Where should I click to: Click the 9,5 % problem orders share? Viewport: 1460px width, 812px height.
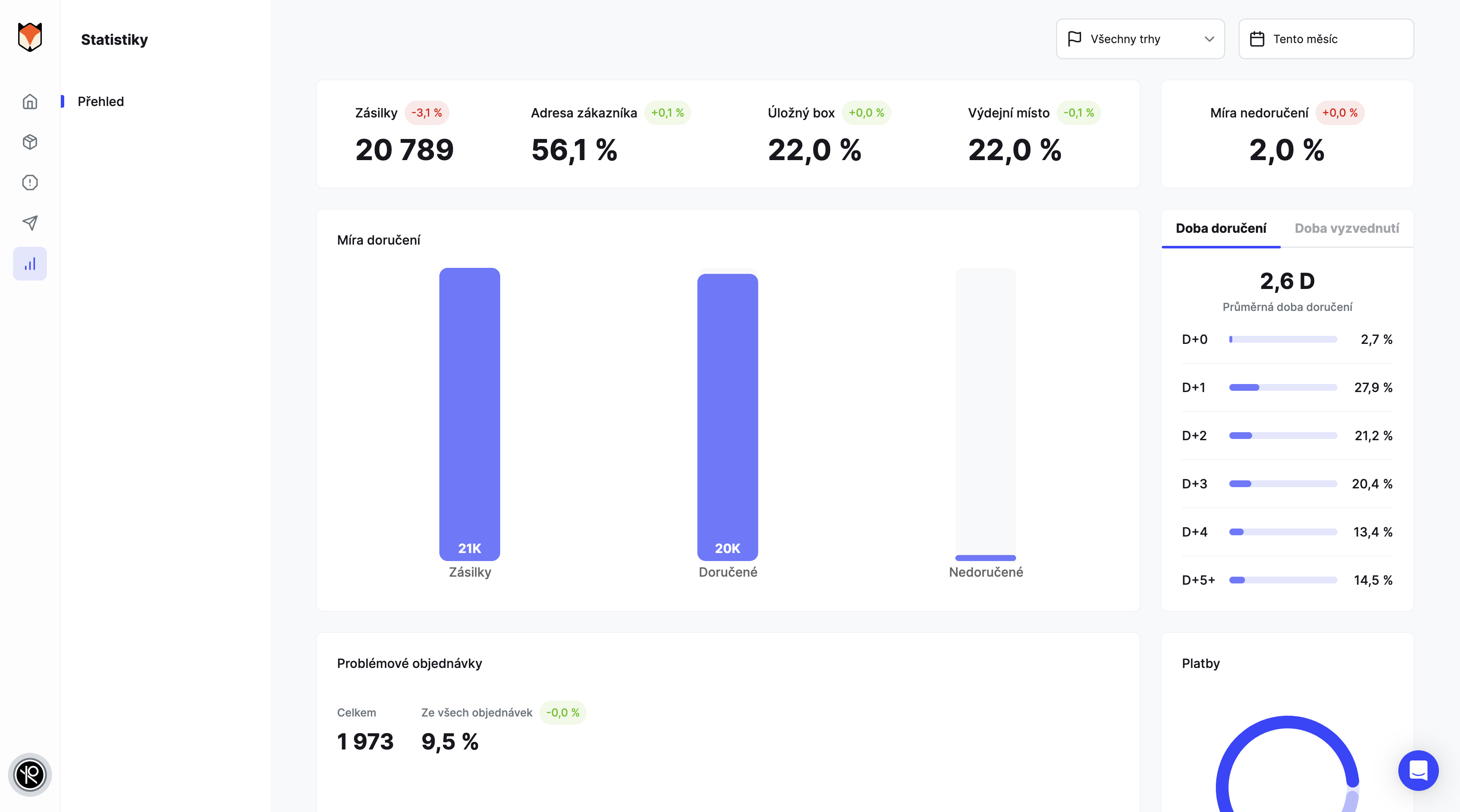450,742
